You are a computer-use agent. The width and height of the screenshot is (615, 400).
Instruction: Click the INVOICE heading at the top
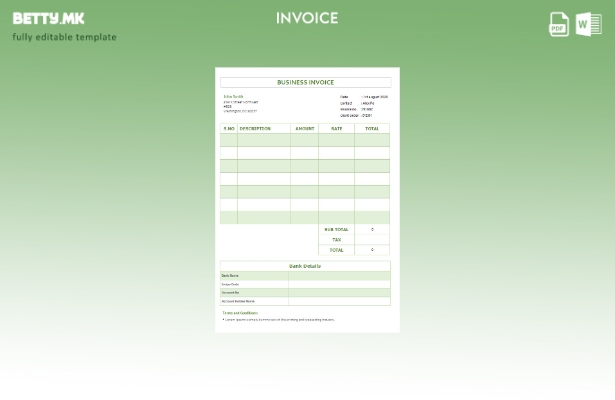tap(307, 18)
